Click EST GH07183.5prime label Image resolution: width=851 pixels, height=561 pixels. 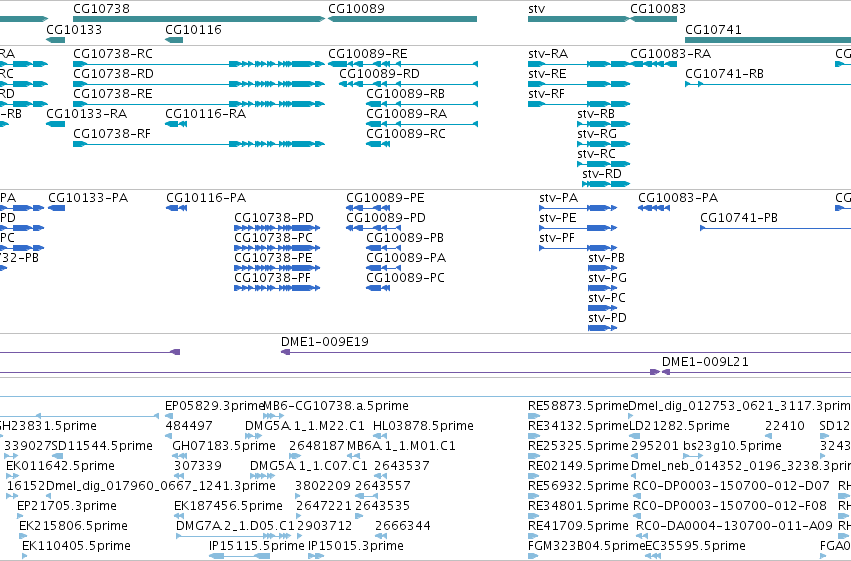(224, 445)
